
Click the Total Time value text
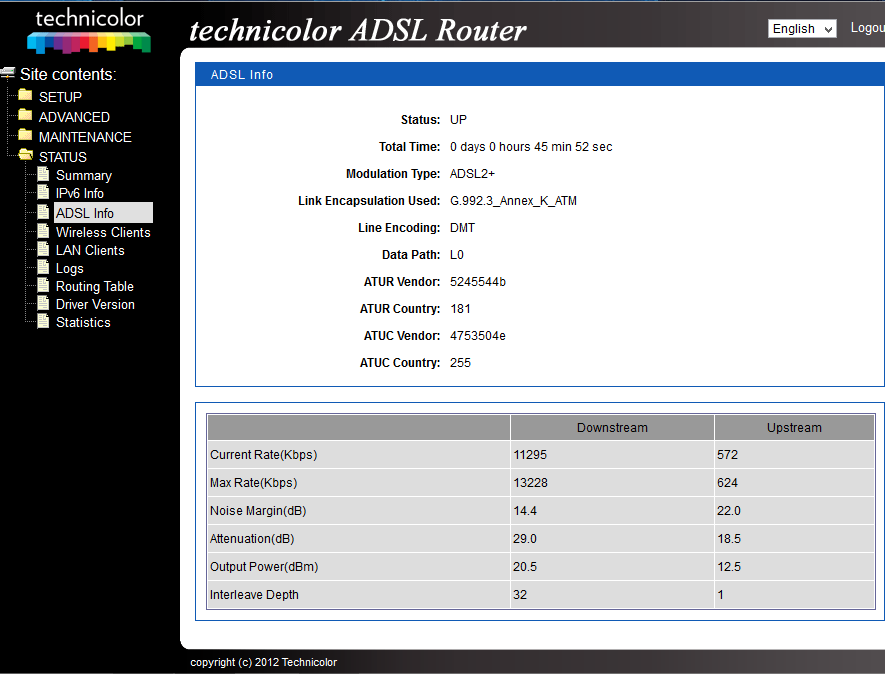pyautogui.click(x=531, y=147)
